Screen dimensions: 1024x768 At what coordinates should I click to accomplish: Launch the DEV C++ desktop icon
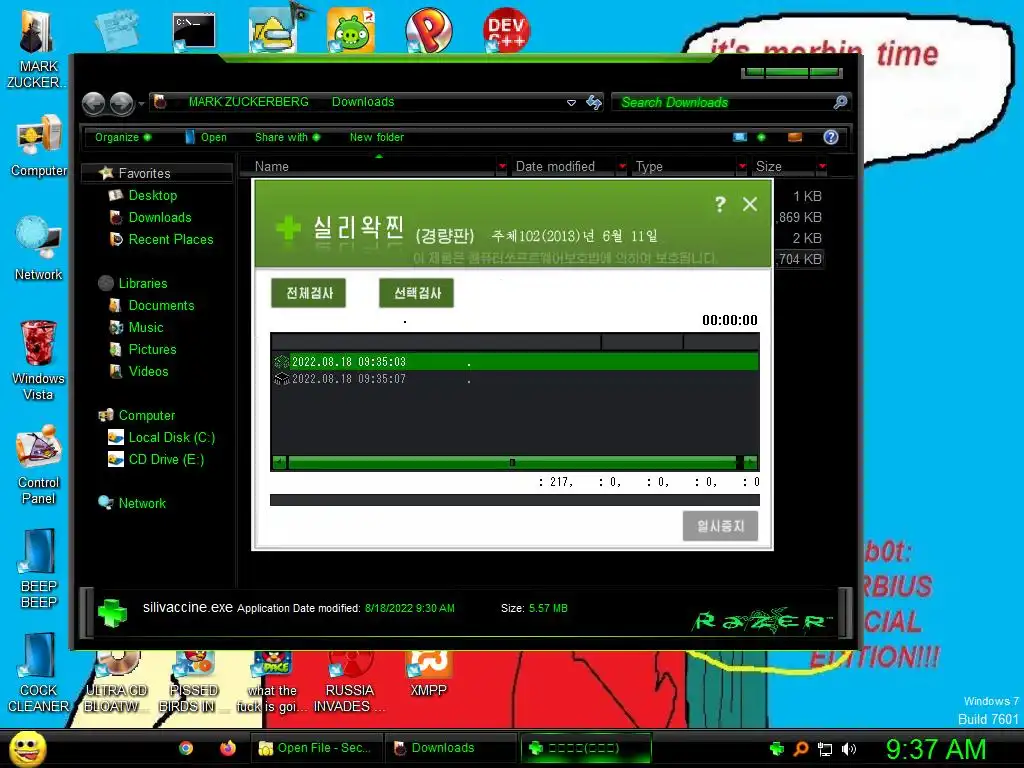click(x=506, y=30)
